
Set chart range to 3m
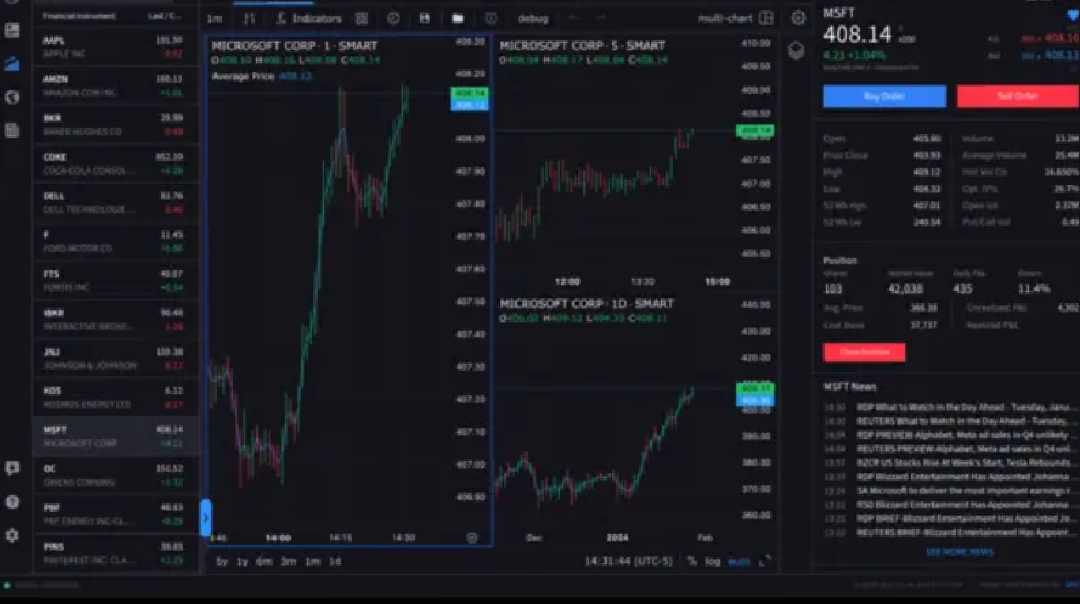289,561
